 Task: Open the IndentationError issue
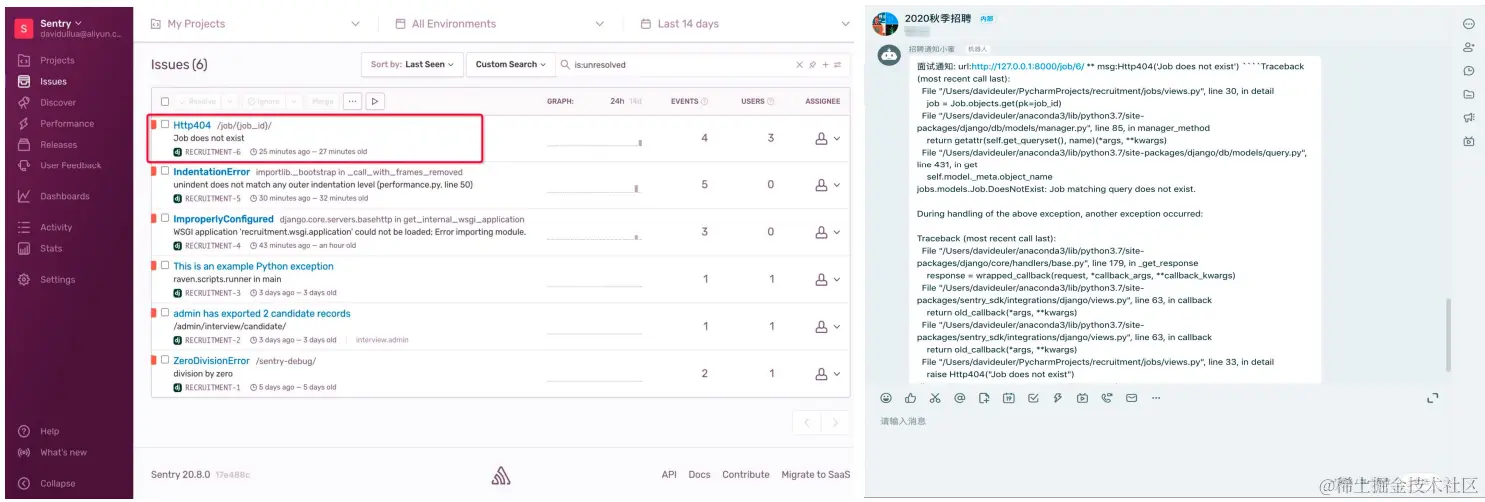(x=211, y=172)
